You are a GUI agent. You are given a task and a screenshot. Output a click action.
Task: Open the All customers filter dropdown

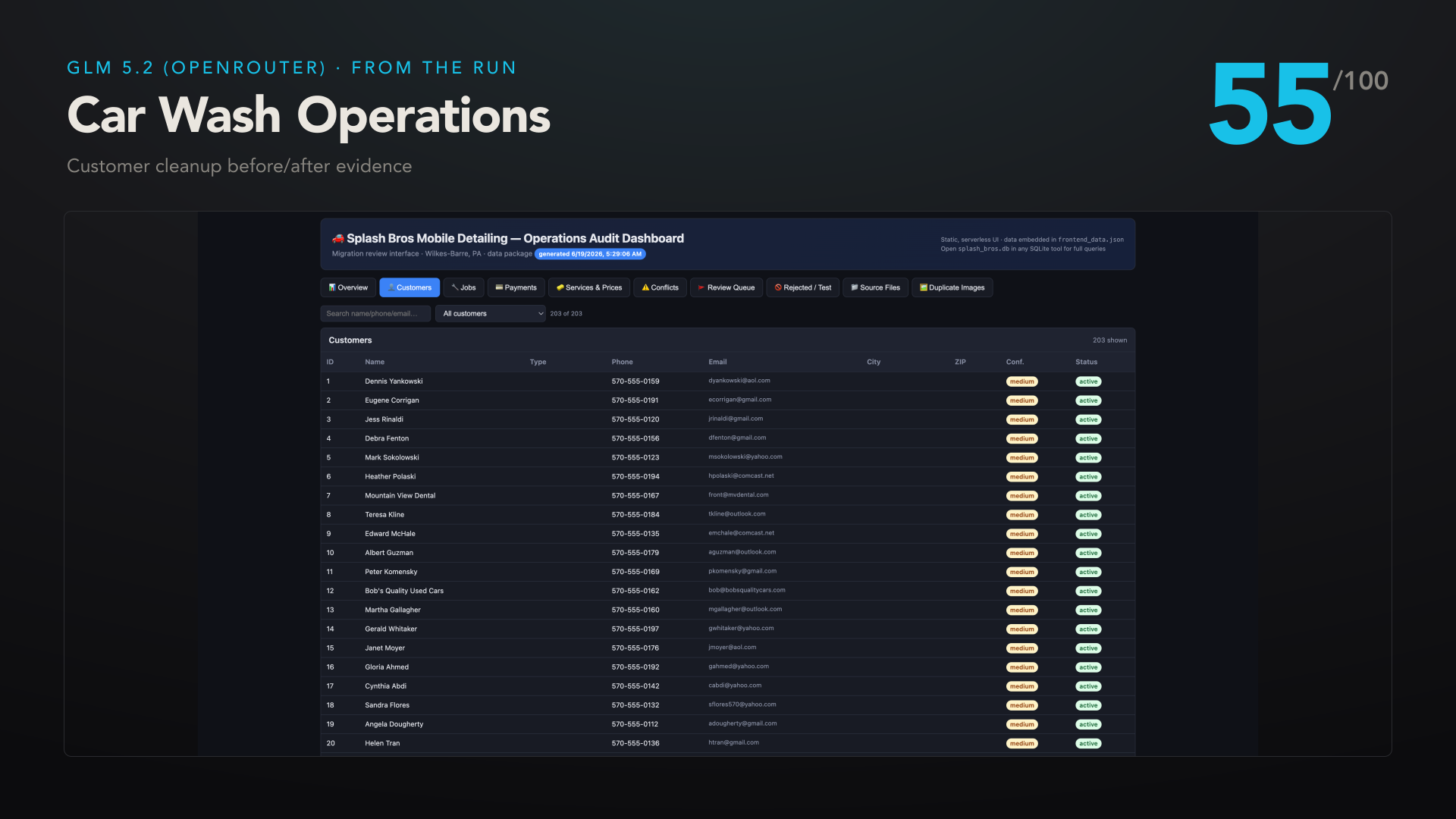click(x=490, y=313)
